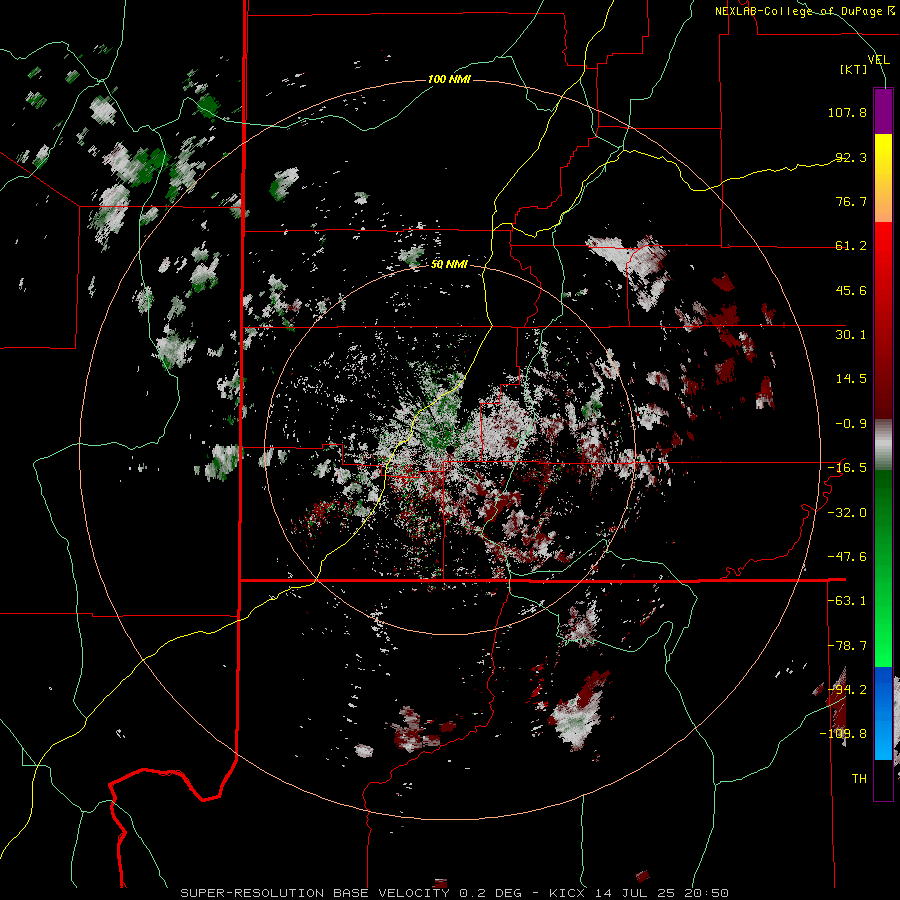Click the -109.8 velocity scale value
The width and height of the screenshot is (900, 900).
(843, 734)
